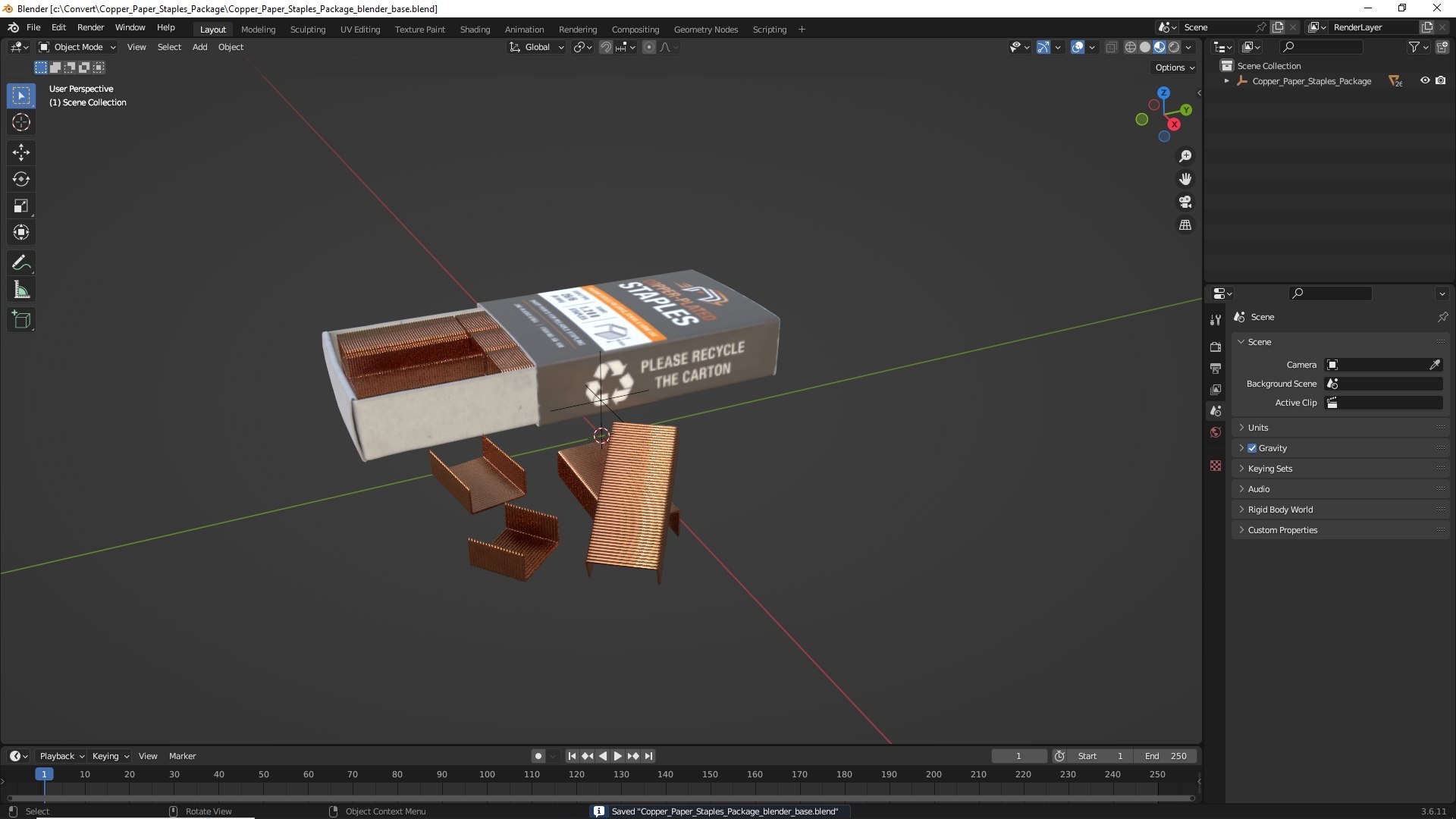This screenshot has height=819, width=1456.
Task: Open the Add menu in viewport header
Action: point(199,47)
